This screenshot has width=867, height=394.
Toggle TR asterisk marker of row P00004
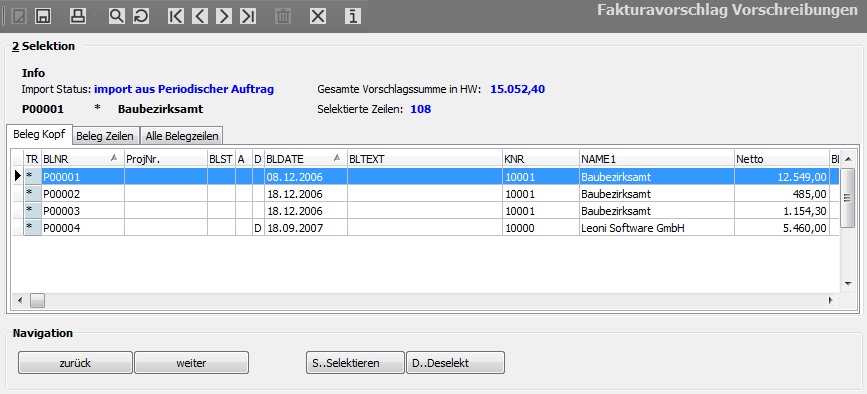32,228
